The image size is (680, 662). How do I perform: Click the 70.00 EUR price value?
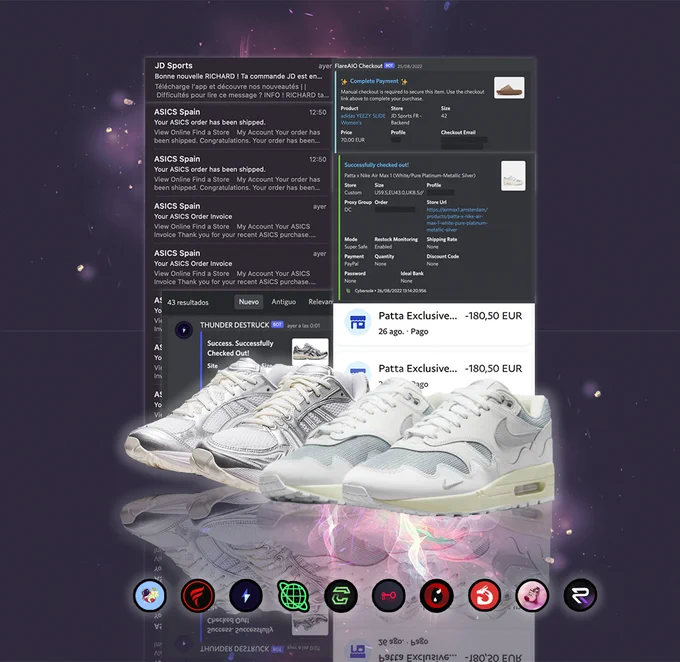(x=353, y=140)
